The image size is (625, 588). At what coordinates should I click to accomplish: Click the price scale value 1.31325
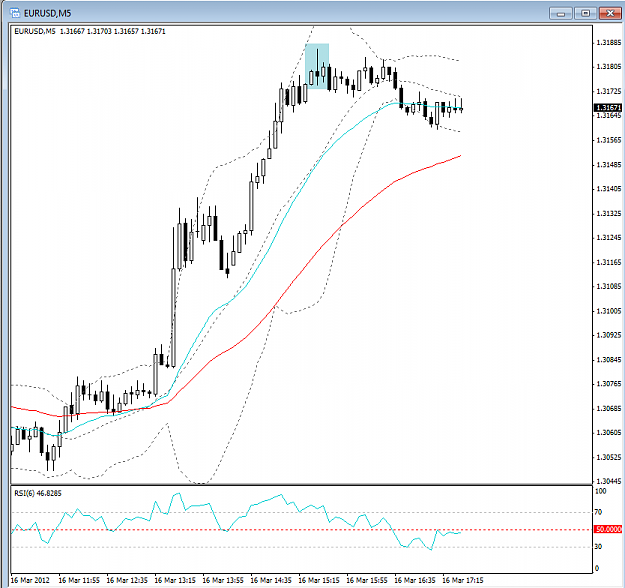coord(609,213)
